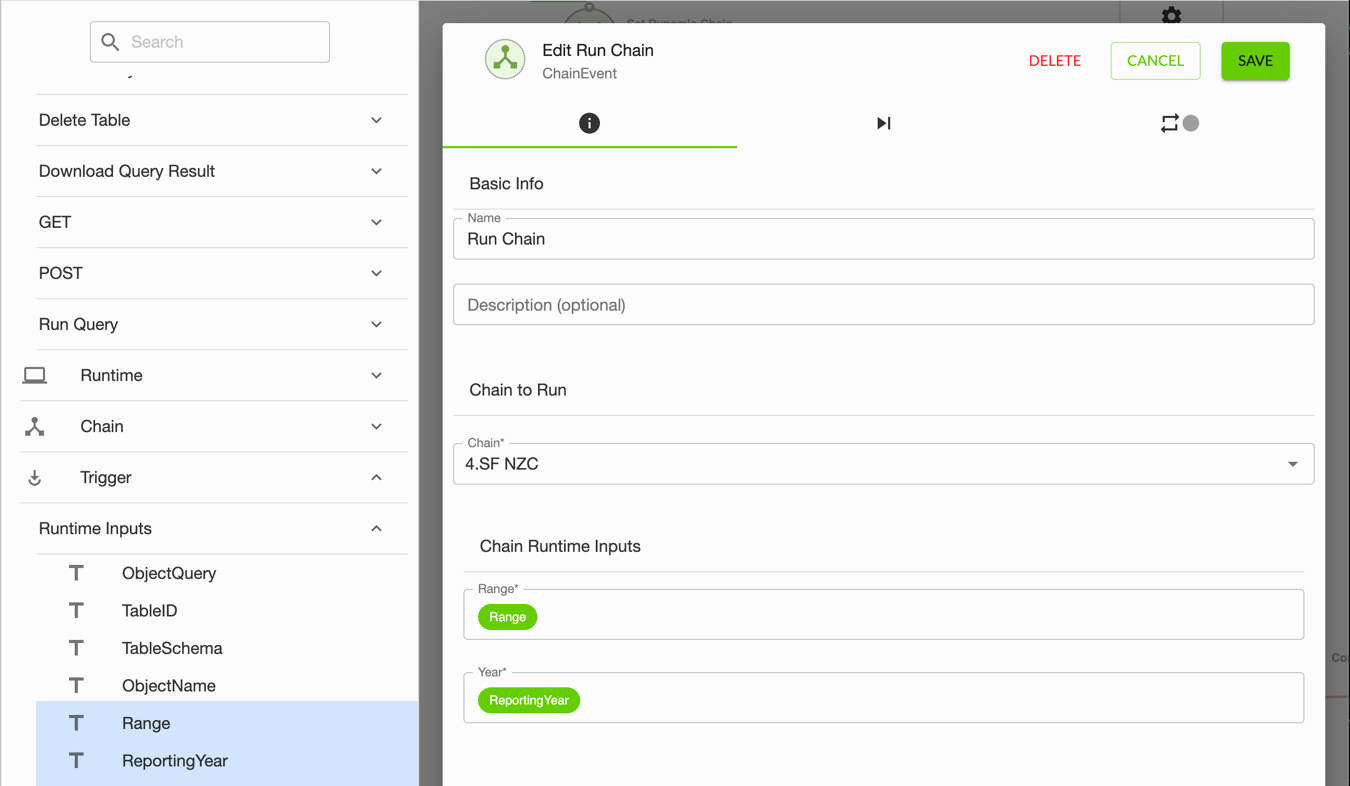The image size is (1350, 786).
Task: Expand the GET section chevron
Action: (x=376, y=222)
